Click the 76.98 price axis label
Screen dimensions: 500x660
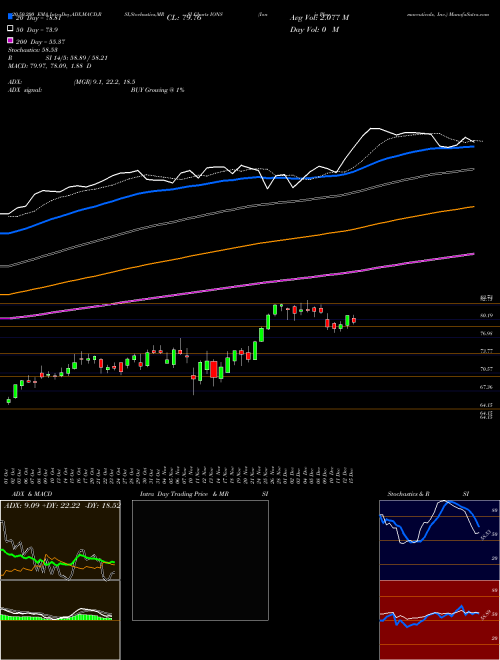tap(487, 333)
